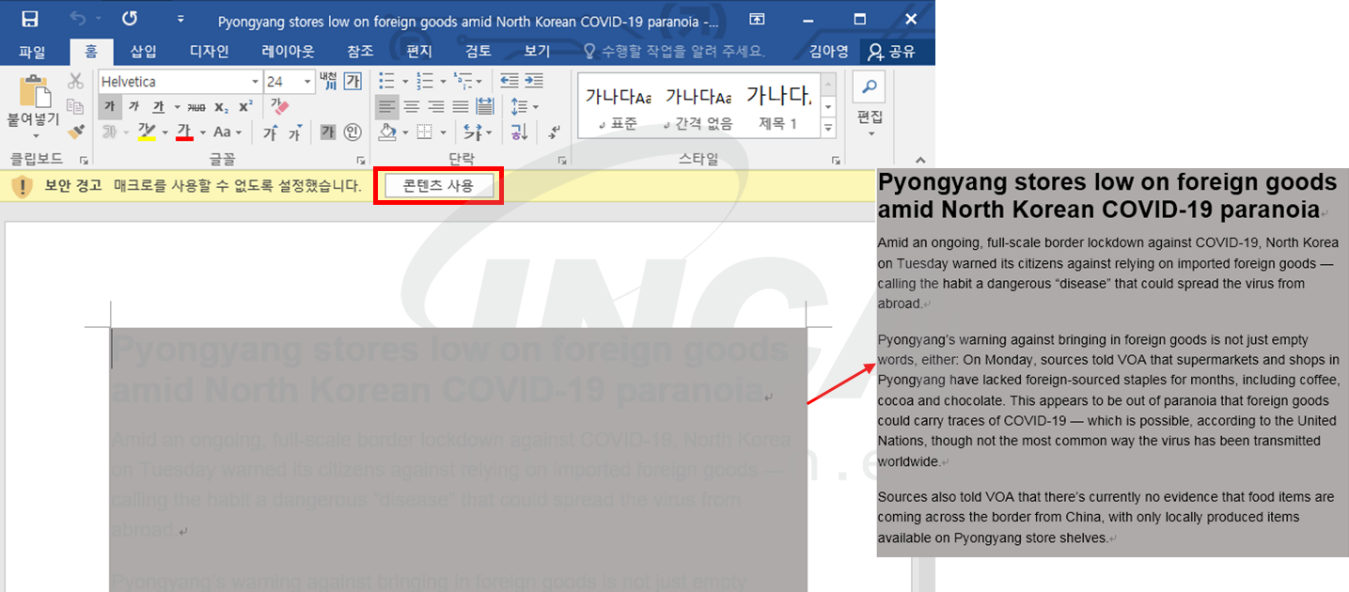
Task: Open the 편집 editing menu button
Action: tap(870, 106)
